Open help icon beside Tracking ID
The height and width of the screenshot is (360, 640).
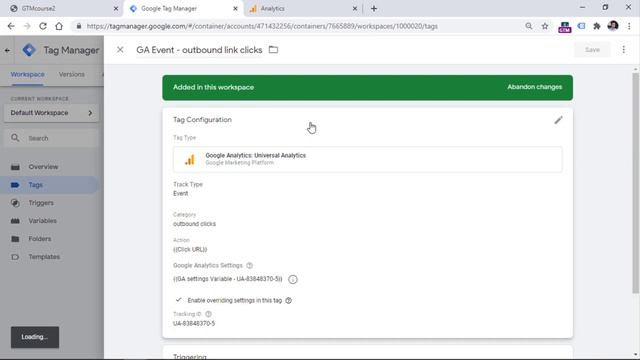pyautogui.click(x=209, y=314)
